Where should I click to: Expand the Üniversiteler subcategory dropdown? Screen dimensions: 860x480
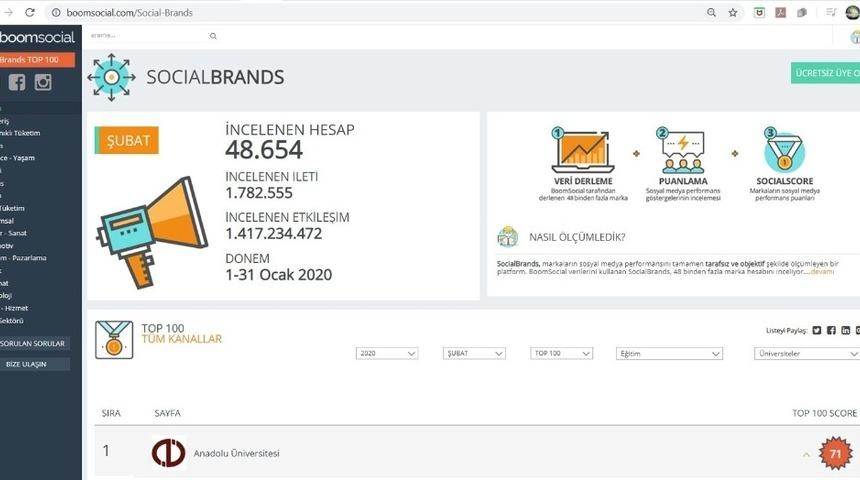805,354
